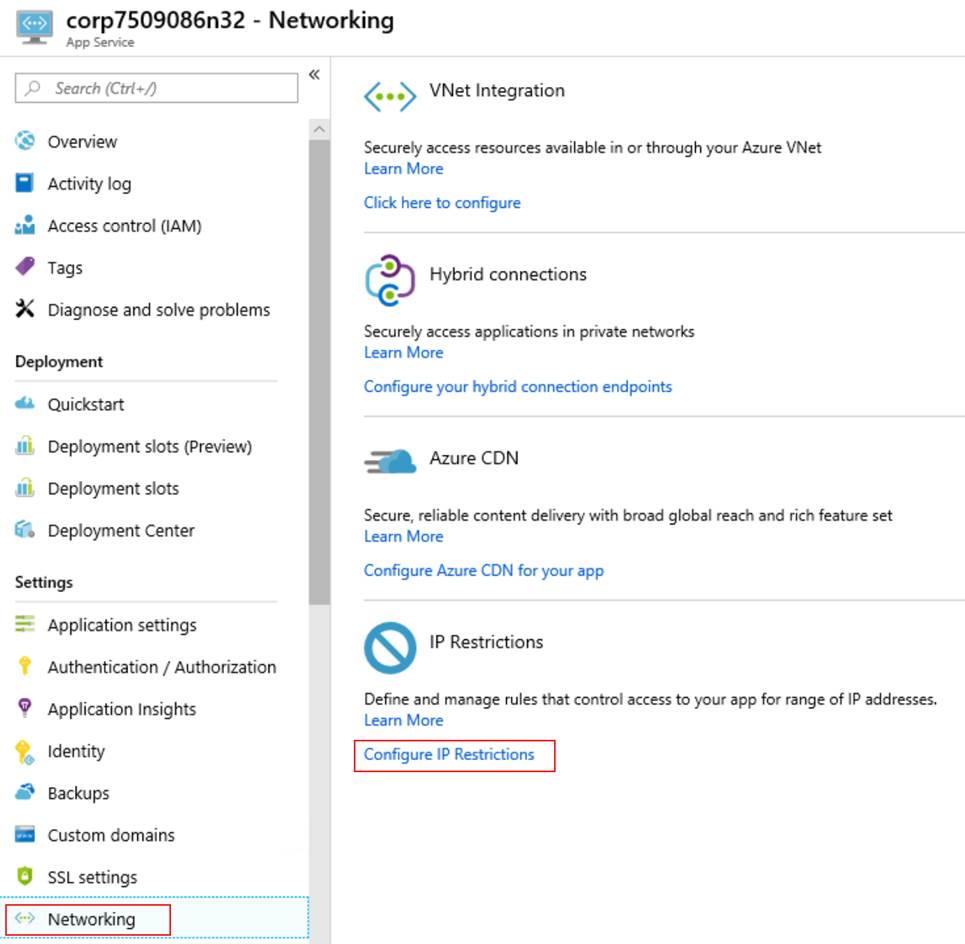Select Authentication / Authorization setting
The width and height of the screenshot is (965, 944).
162,667
